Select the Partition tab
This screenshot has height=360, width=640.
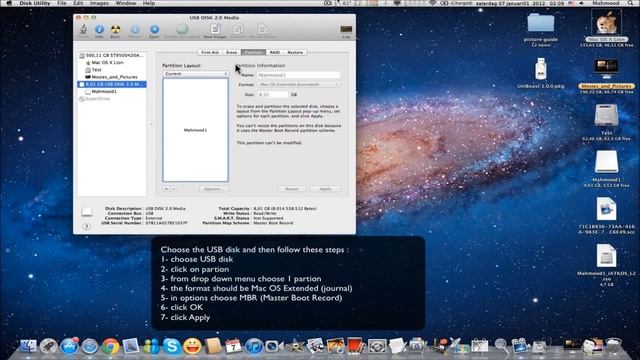coord(253,53)
